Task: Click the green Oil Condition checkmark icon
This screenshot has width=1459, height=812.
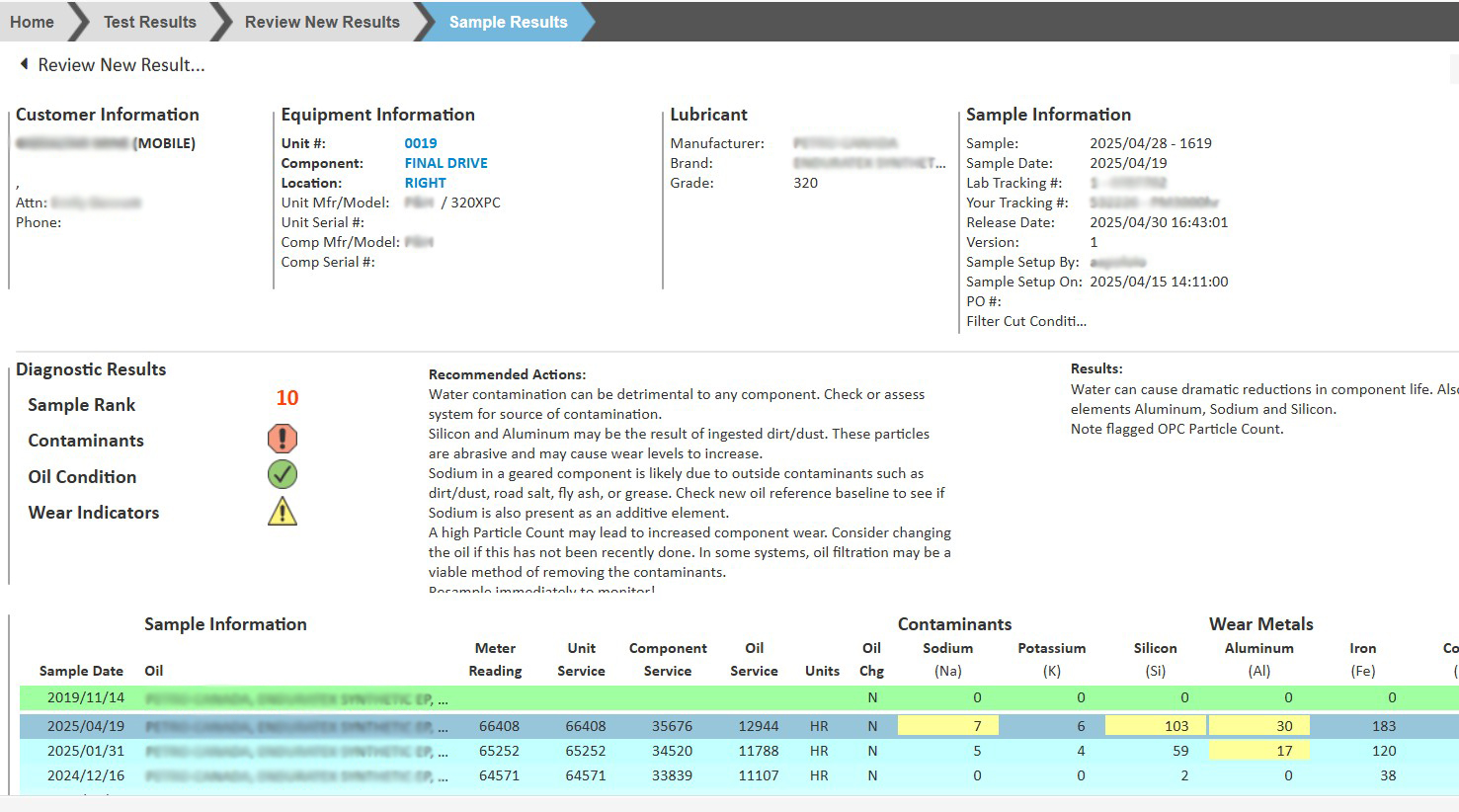Action: (282, 475)
